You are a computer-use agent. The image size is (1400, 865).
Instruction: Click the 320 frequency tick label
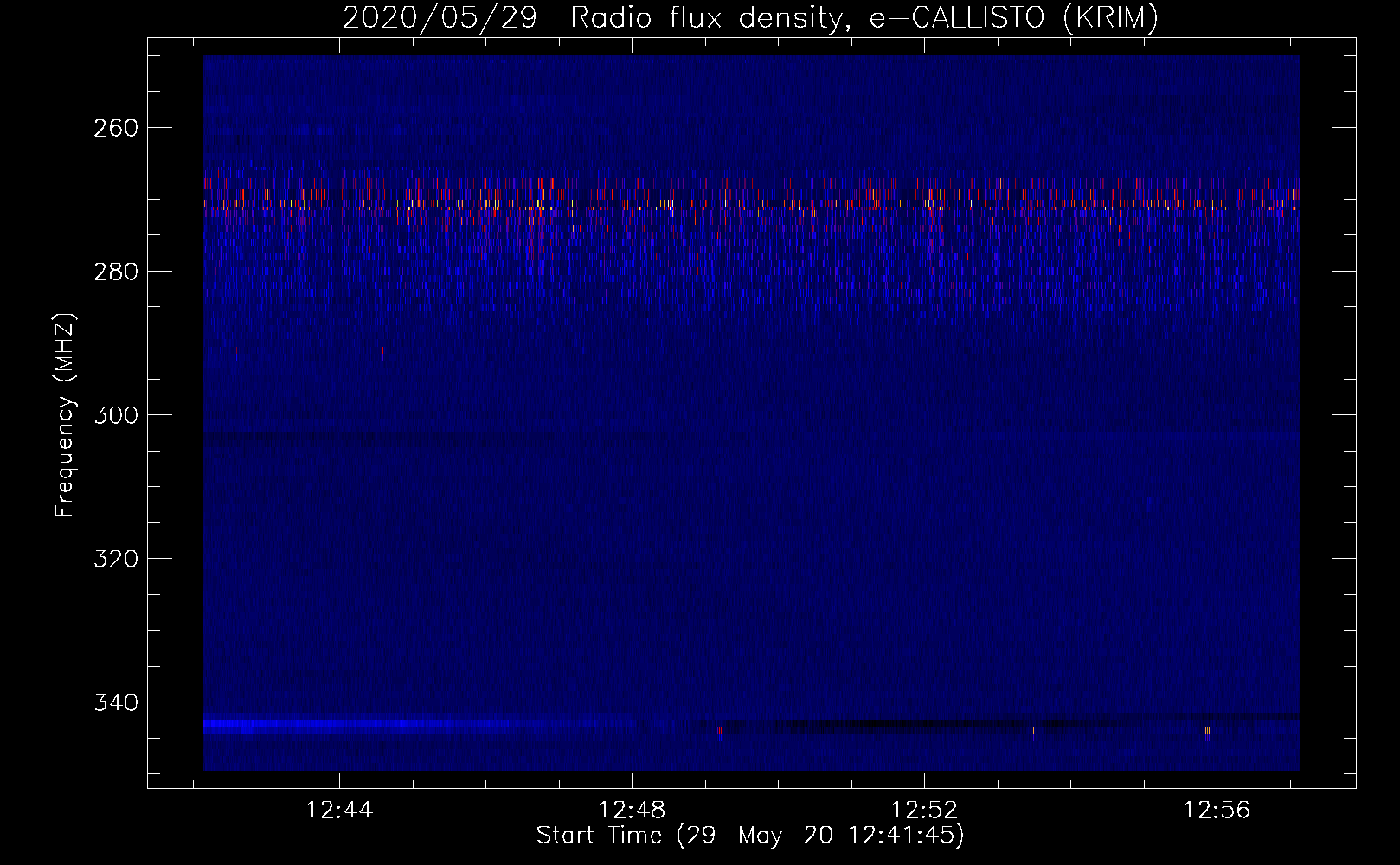pos(115,559)
